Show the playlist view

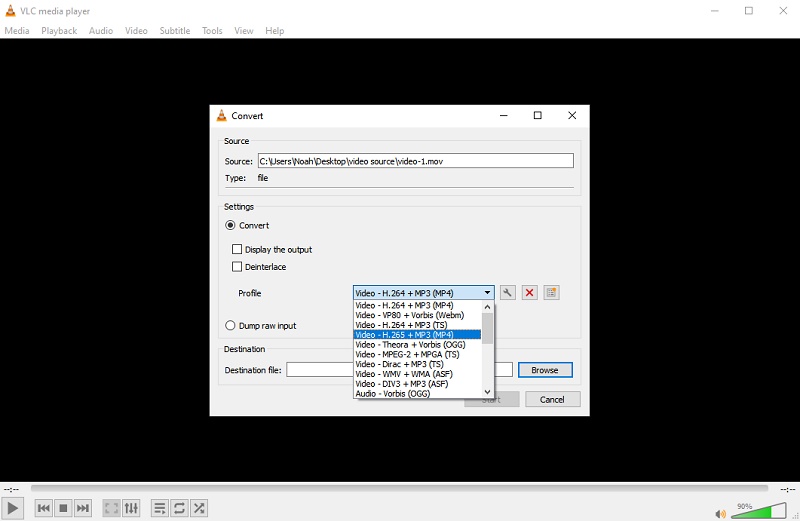point(160,508)
